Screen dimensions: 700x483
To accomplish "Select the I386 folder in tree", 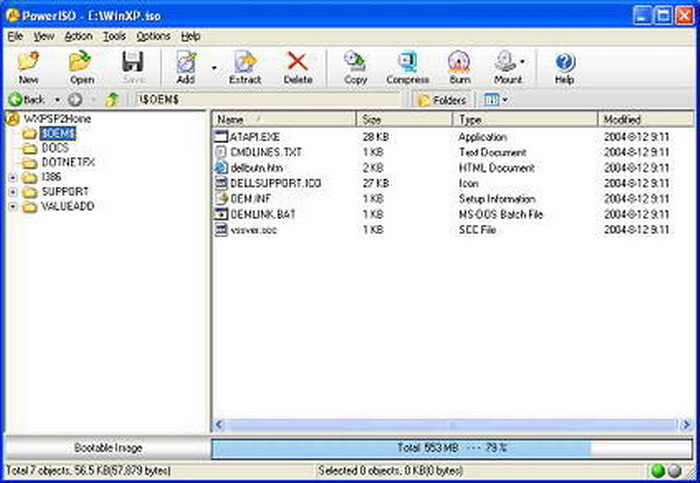I will coord(51,177).
